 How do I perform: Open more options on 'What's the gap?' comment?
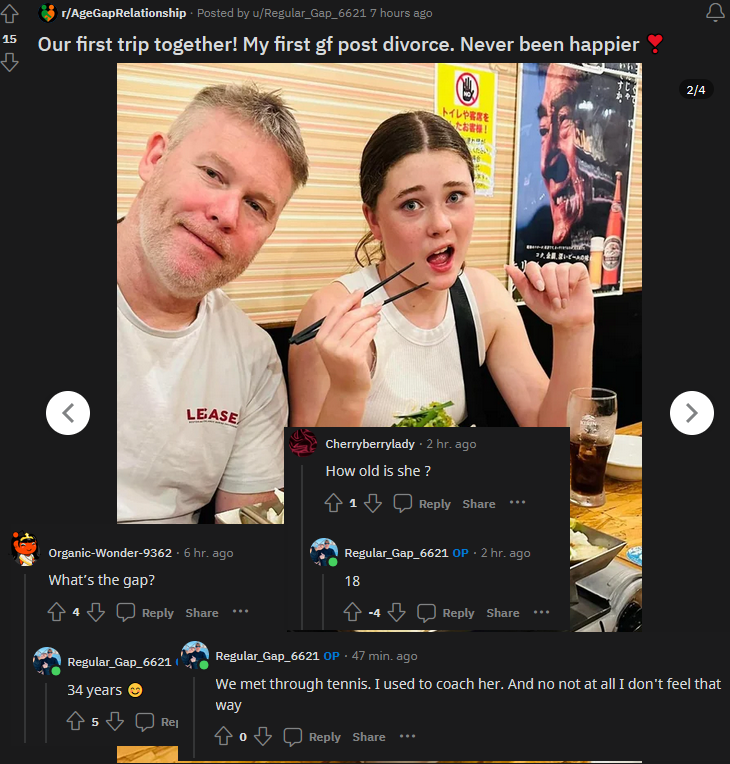click(x=240, y=611)
